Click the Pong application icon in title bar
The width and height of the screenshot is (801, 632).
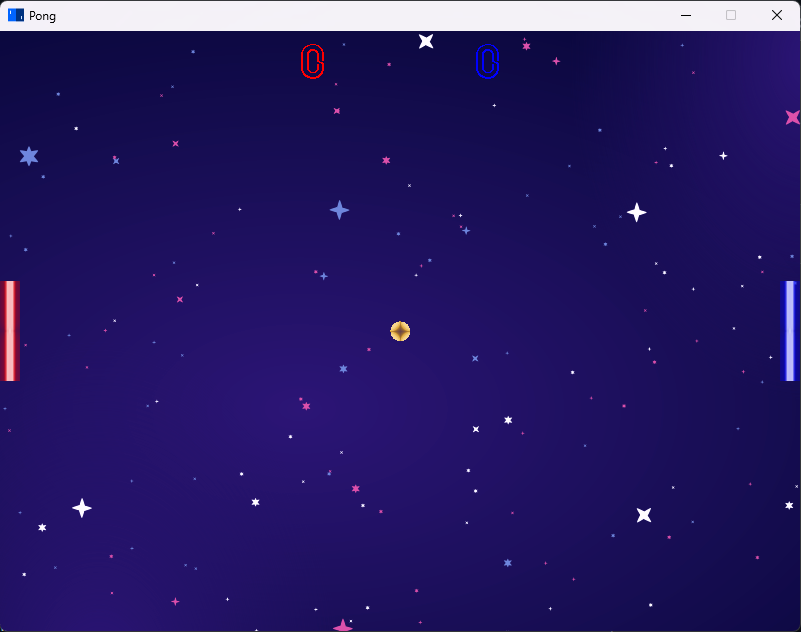[14, 15]
